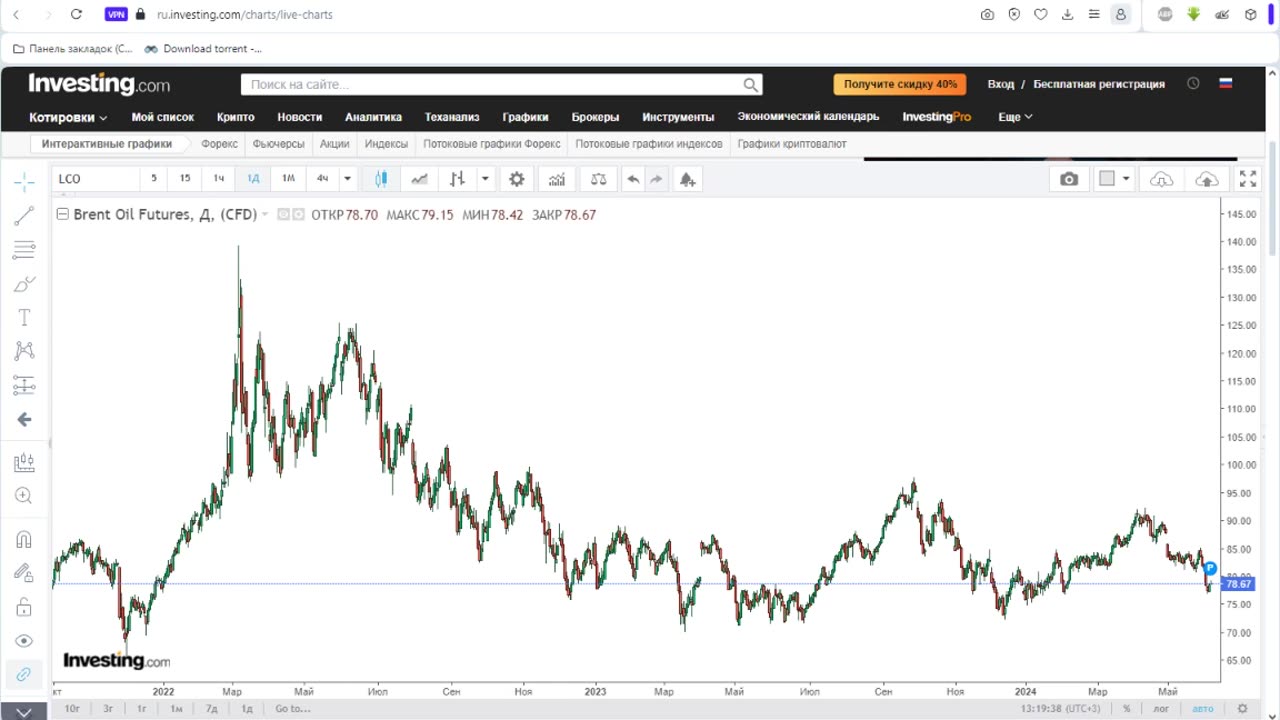Open the VPN badge in address bar
Viewport: 1280px width, 720px height.
[116, 15]
